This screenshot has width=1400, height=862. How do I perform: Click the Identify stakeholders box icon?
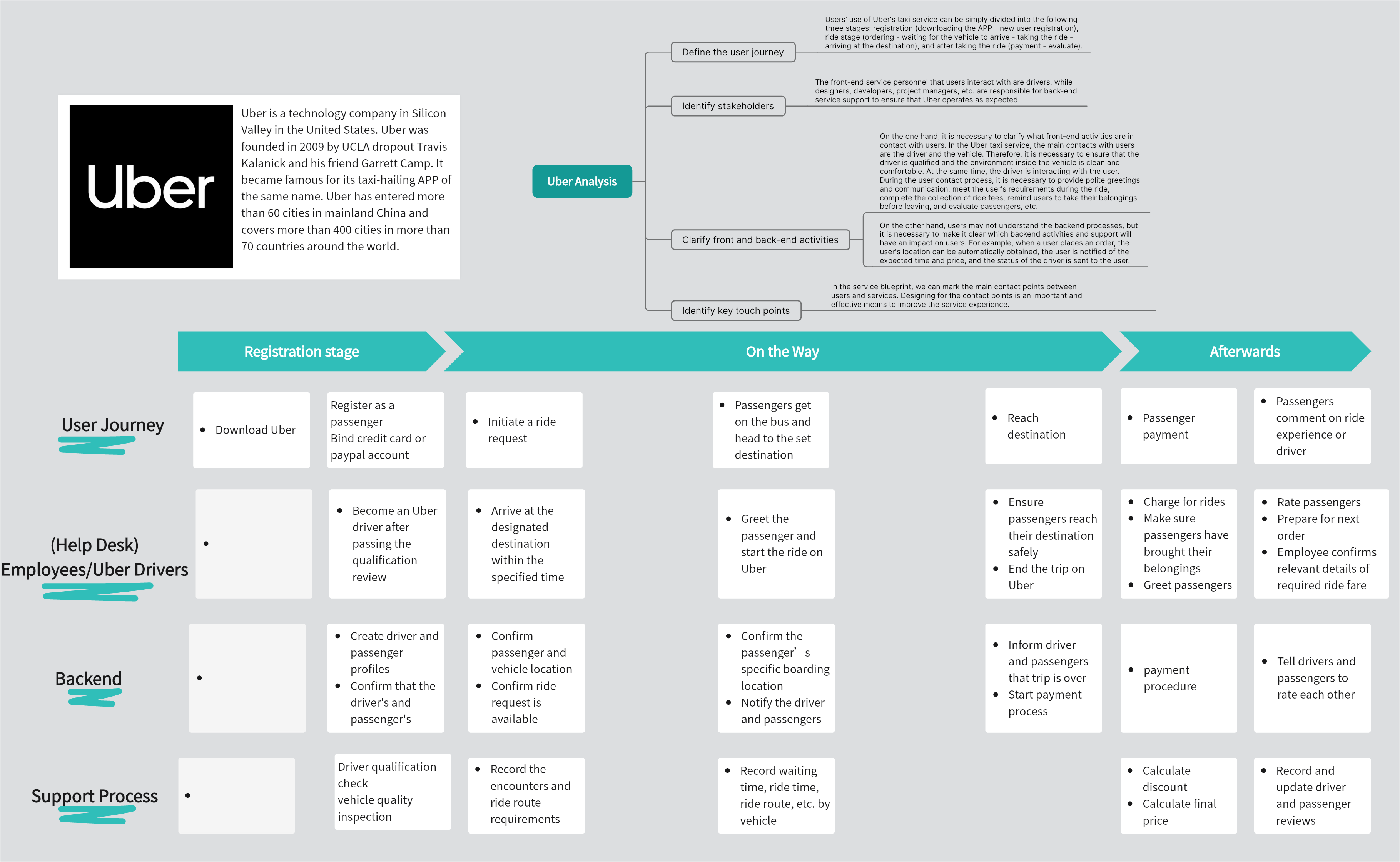click(x=726, y=106)
